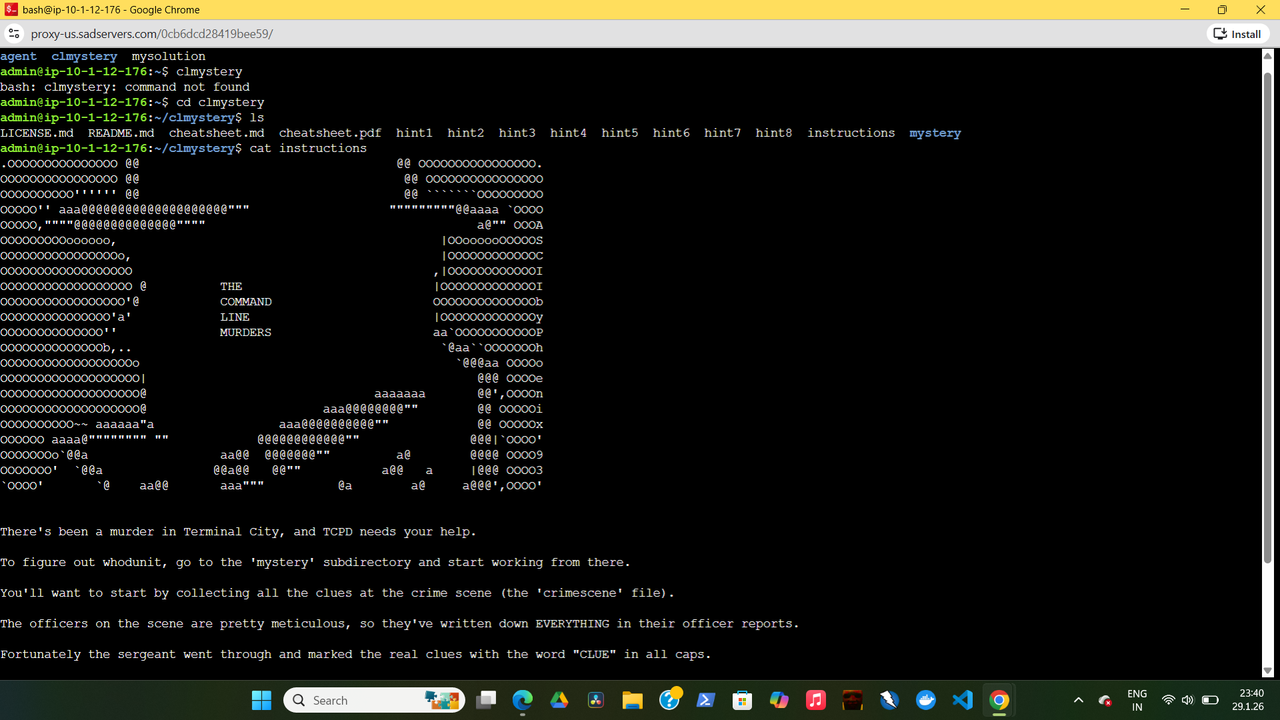
Task: Launch Microsoft Edge from the taskbar
Action: point(523,700)
